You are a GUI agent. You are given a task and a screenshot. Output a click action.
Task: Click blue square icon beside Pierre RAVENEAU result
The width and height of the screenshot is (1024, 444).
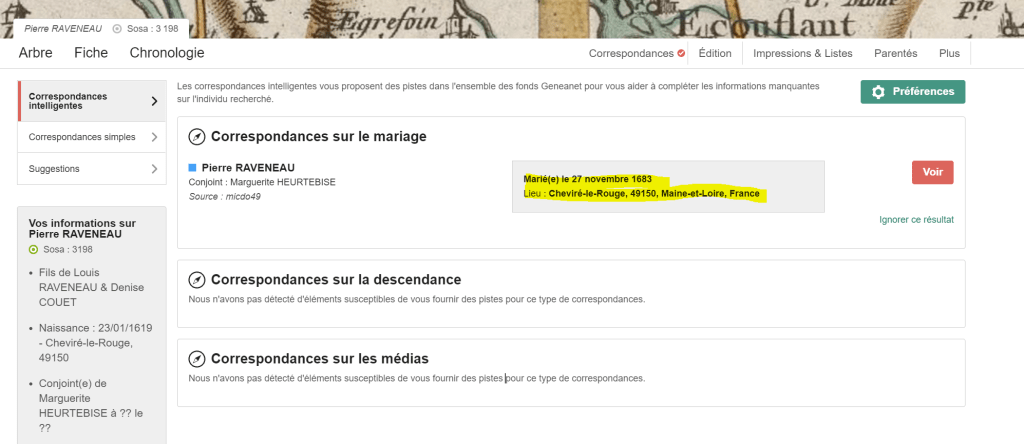tap(193, 167)
